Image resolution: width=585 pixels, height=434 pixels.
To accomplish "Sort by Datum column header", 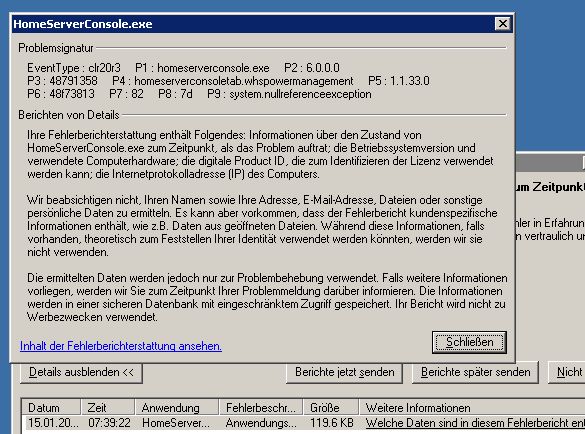I will (x=51, y=408).
